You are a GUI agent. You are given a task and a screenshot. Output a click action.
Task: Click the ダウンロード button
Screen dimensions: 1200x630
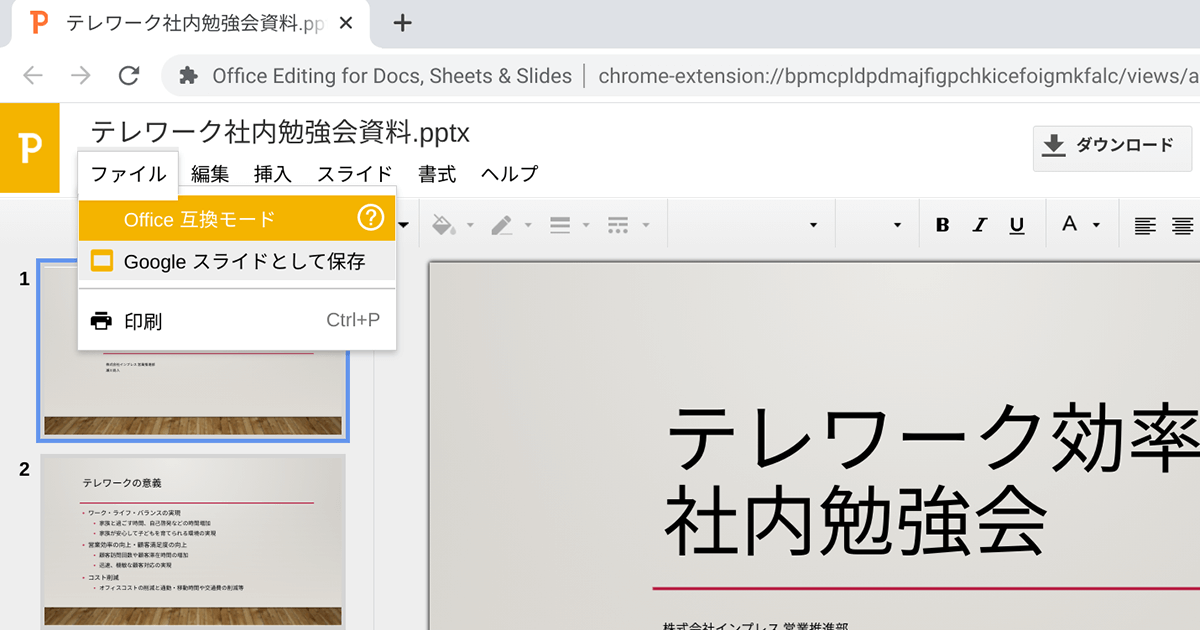click(1112, 146)
